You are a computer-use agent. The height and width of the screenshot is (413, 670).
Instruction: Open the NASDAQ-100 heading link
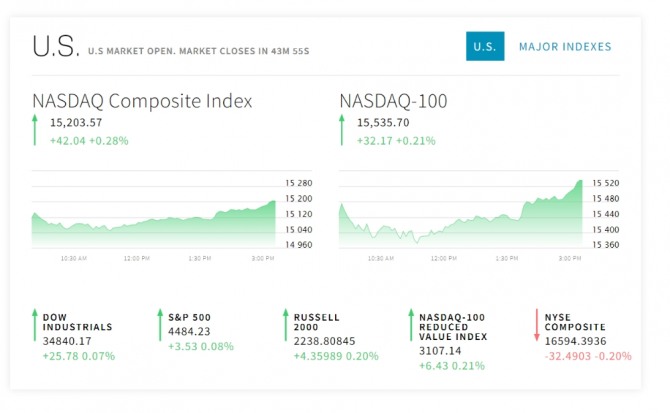pyautogui.click(x=393, y=101)
